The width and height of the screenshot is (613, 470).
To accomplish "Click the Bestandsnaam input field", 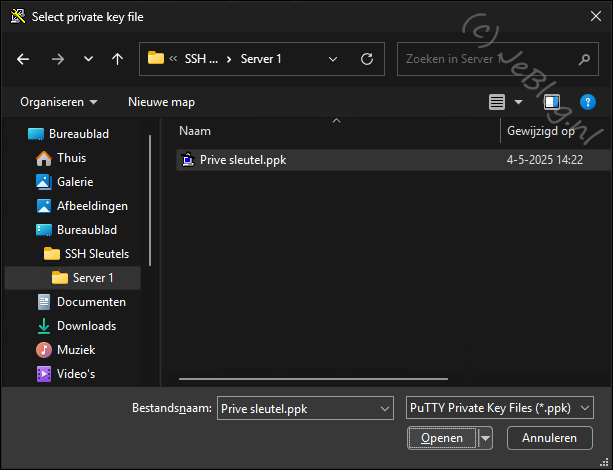I will tap(298, 408).
